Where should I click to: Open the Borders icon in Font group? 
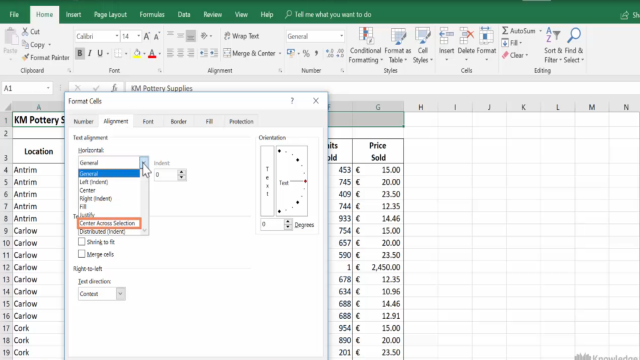[x=118, y=53]
